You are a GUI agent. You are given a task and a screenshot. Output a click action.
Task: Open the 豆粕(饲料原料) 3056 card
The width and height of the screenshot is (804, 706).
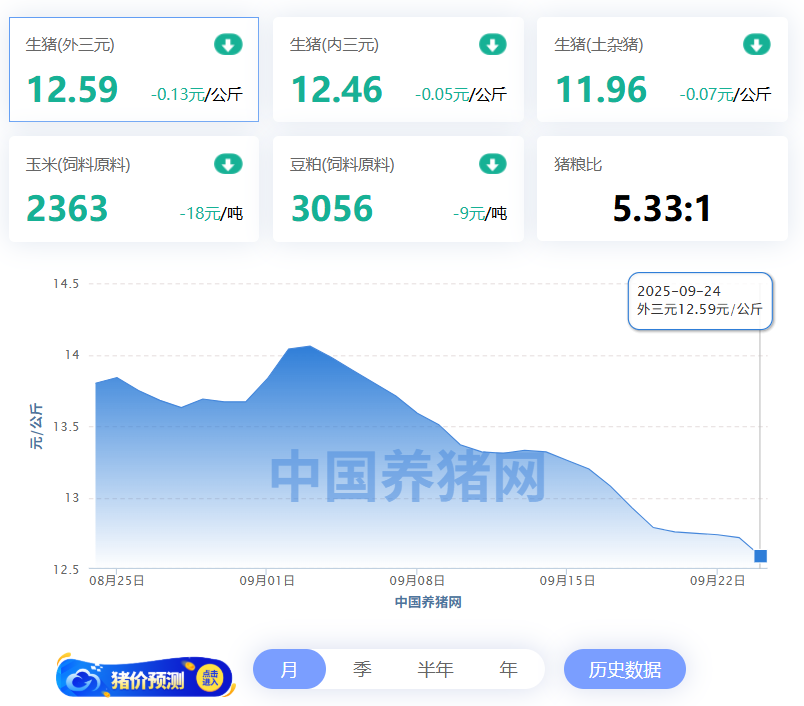pyautogui.click(x=398, y=190)
